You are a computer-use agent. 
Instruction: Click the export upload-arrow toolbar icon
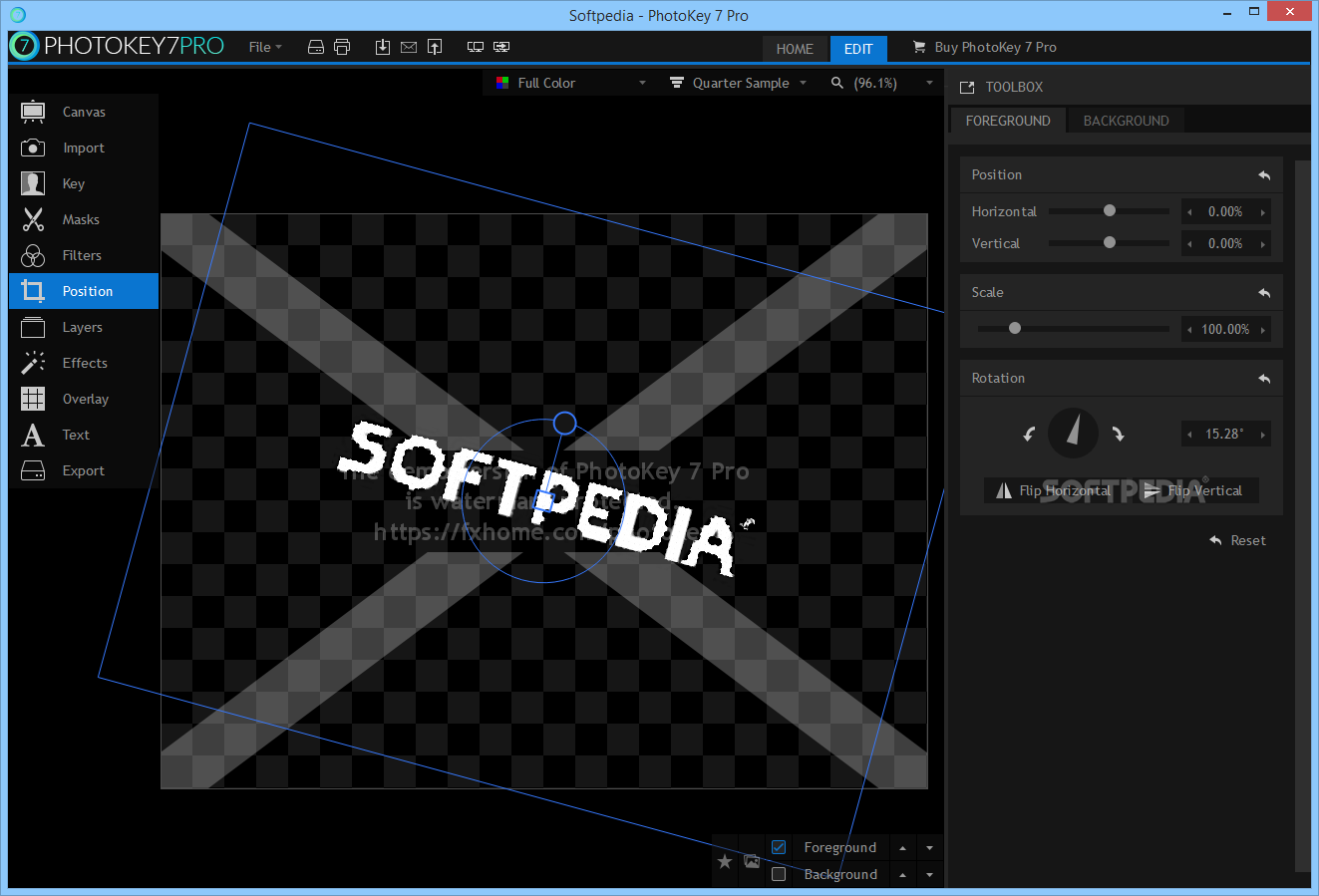pos(435,47)
